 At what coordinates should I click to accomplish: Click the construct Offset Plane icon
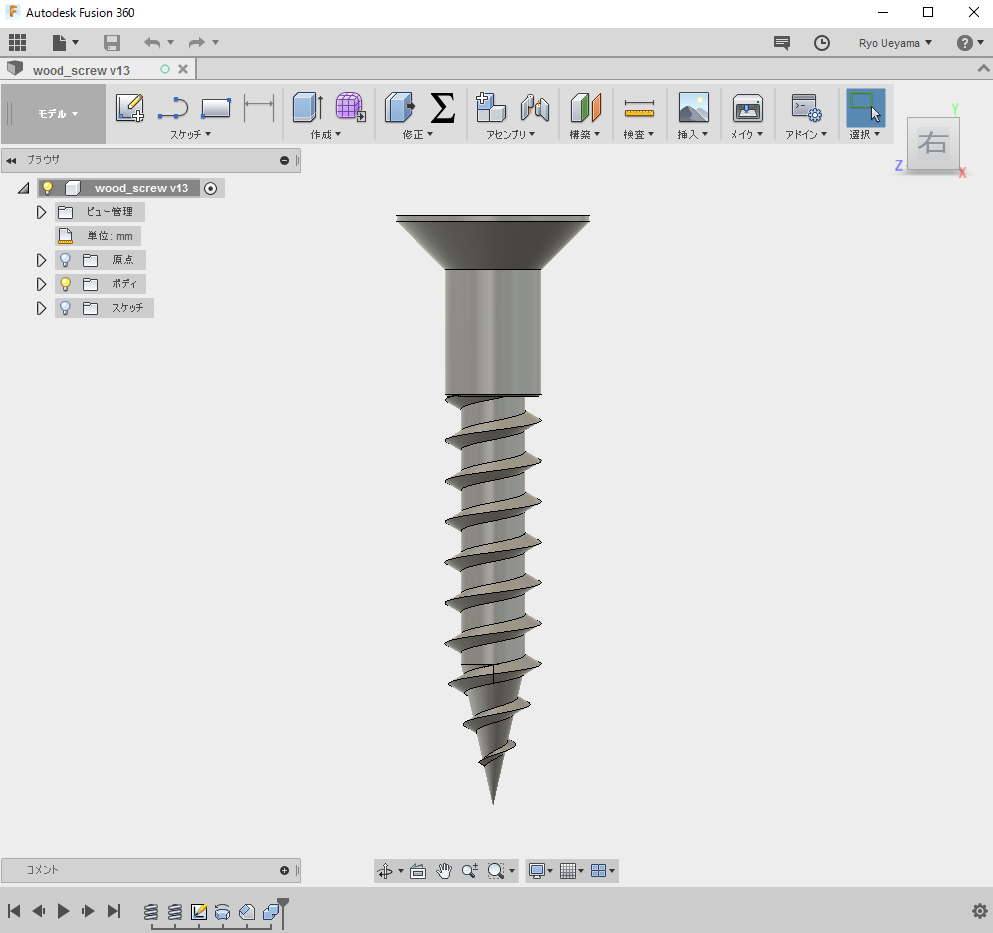[586, 107]
